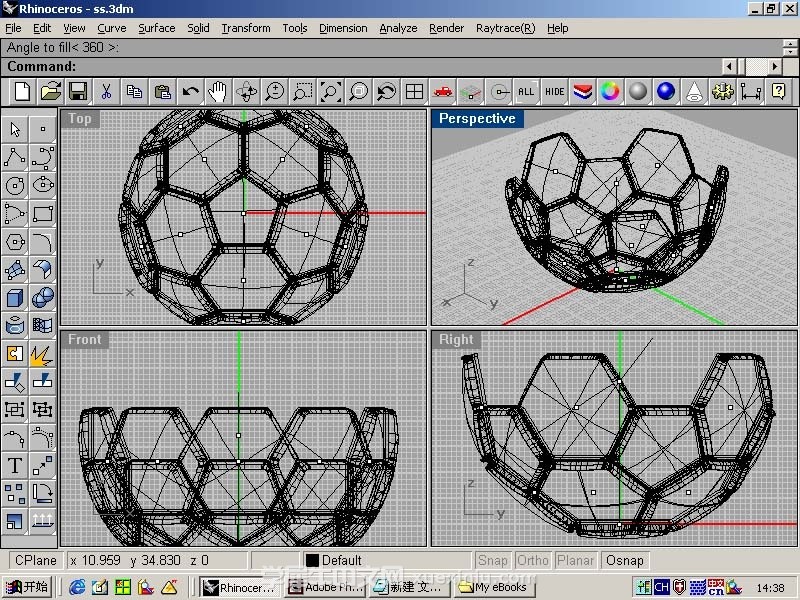Select the Rectangle tool in the left toolbar
This screenshot has height=600, width=800.
(x=43, y=213)
